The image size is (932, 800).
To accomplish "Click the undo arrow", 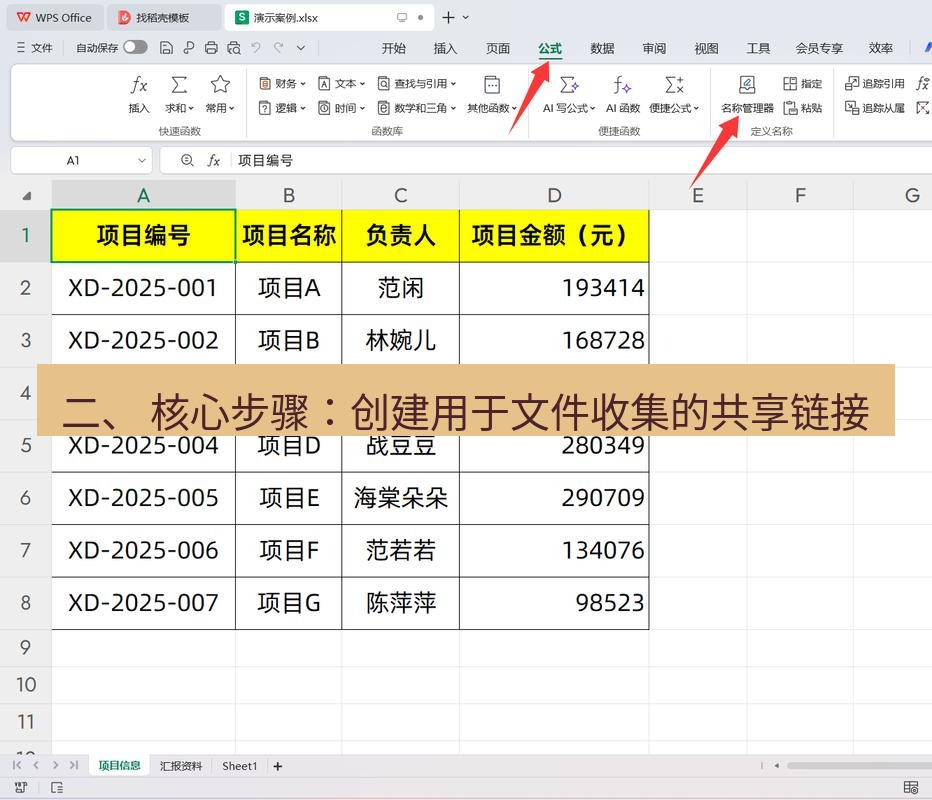I will [x=256, y=48].
